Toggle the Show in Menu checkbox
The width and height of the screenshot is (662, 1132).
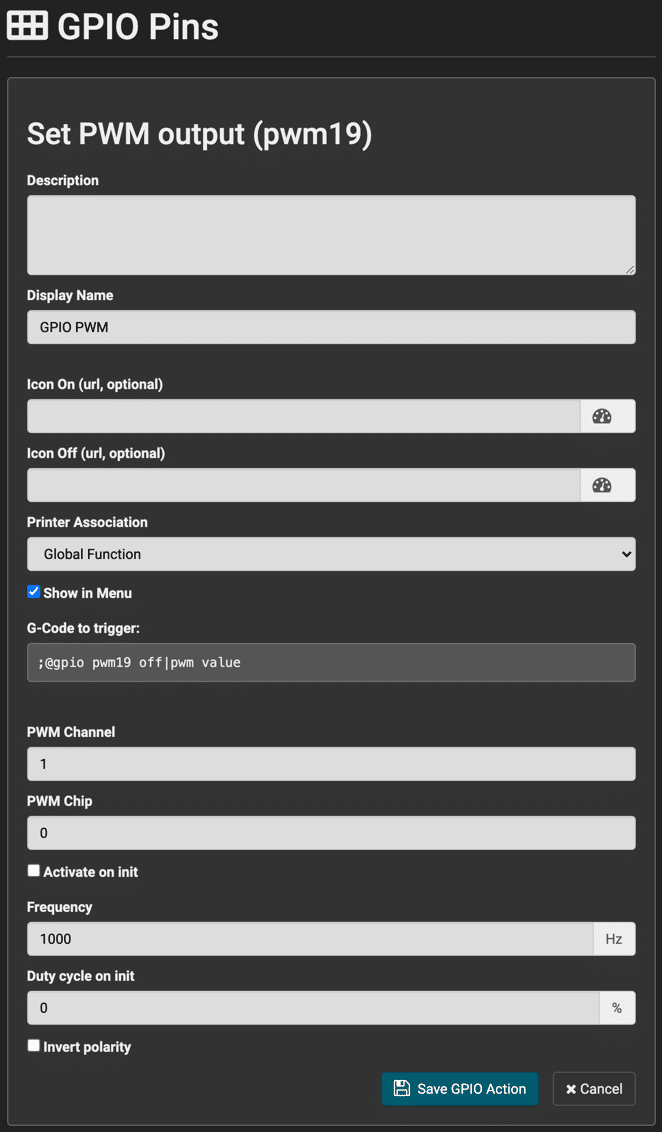pos(33,592)
